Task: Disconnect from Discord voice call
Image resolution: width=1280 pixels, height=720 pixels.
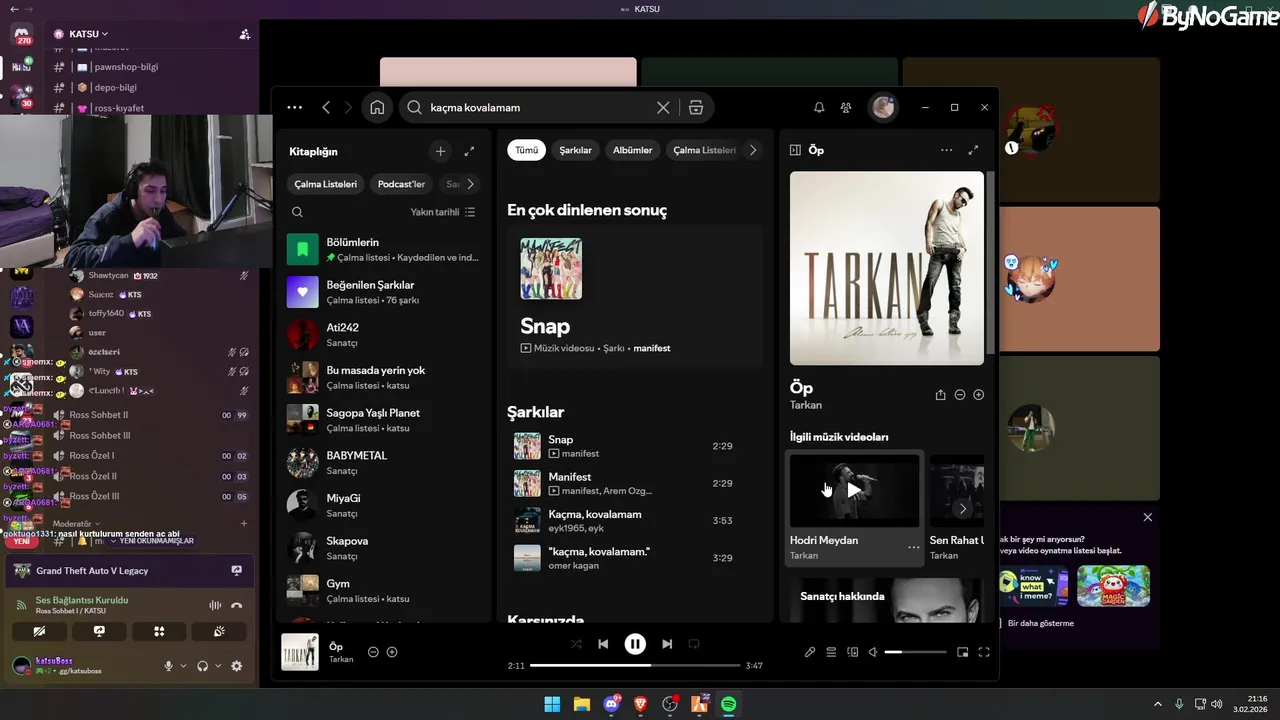Action: (x=237, y=605)
